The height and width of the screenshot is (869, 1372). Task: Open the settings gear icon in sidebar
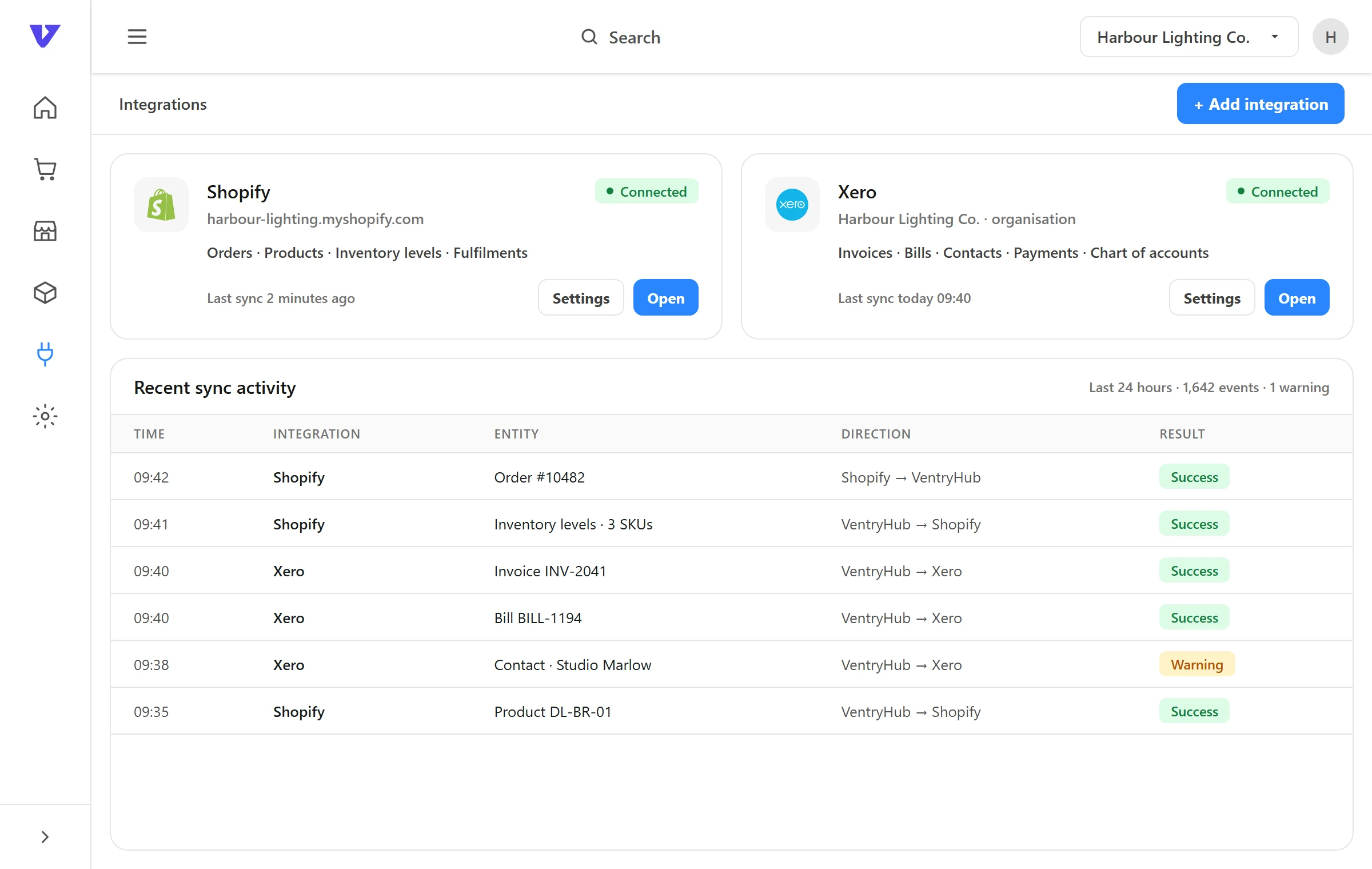pyautogui.click(x=45, y=416)
